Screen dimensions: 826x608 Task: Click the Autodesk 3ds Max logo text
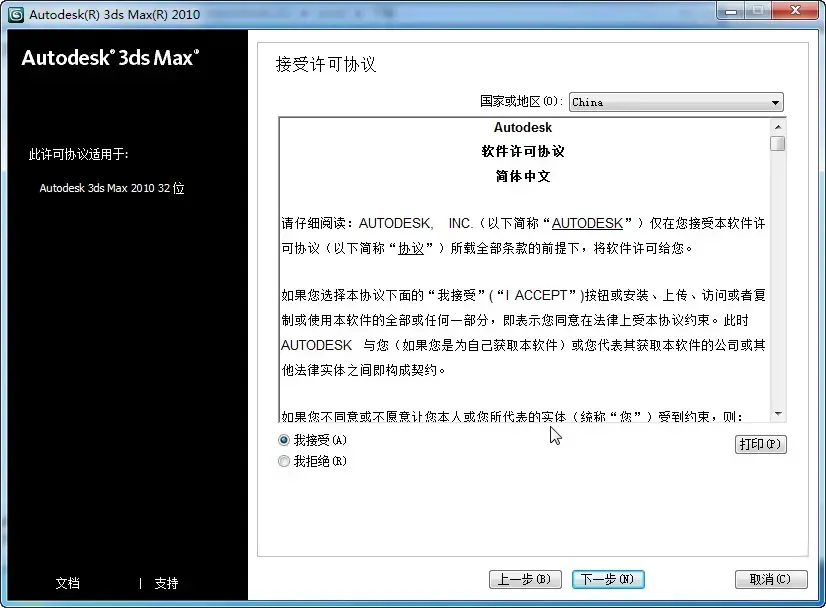click(110, 57)
